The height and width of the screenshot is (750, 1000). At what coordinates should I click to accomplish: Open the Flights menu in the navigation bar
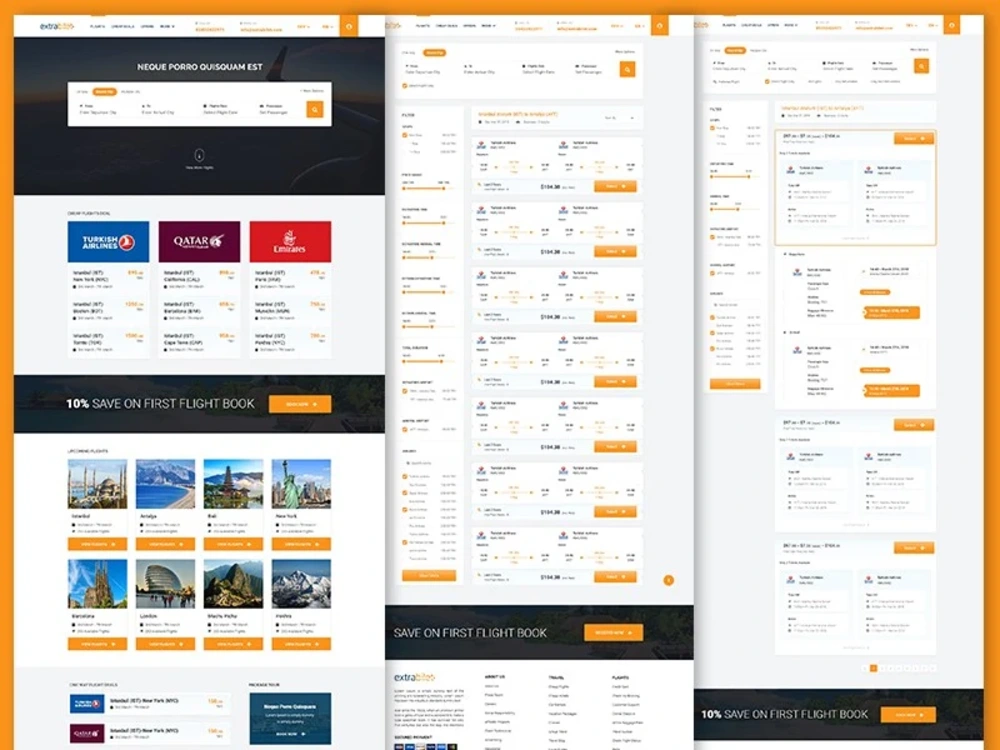tap(96, 26)
